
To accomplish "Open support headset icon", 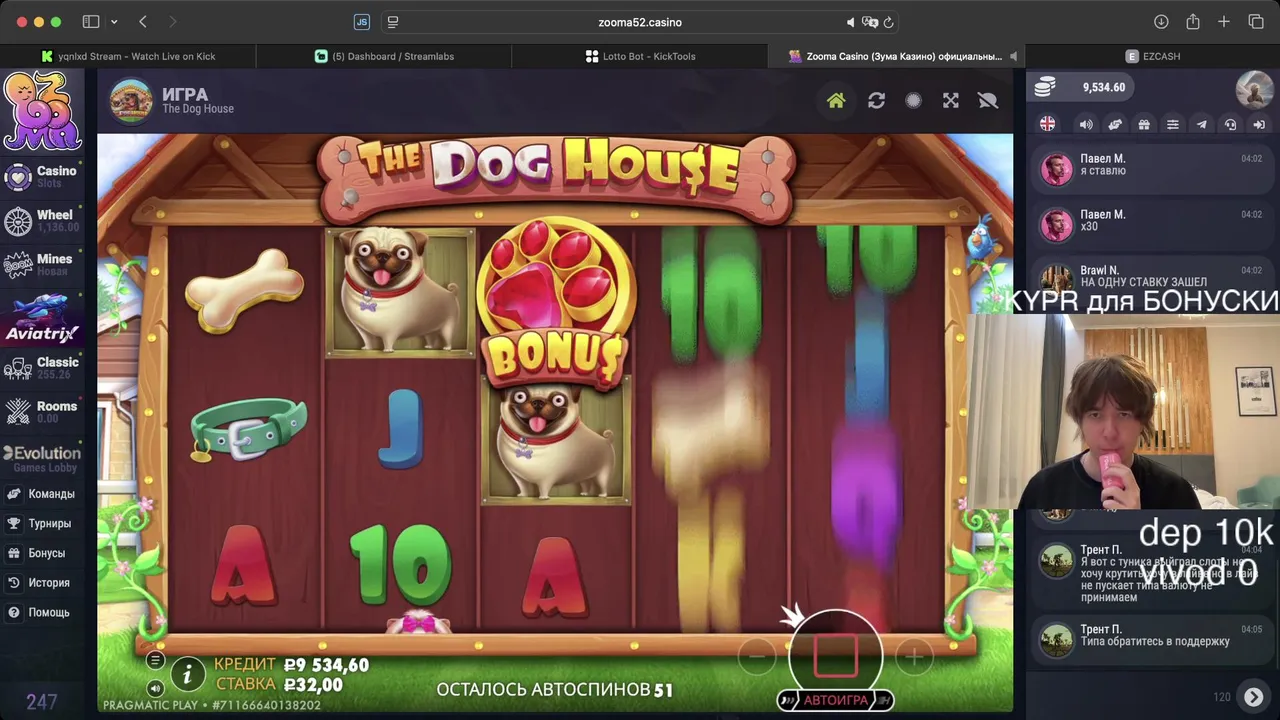I will click(1231, 124).
